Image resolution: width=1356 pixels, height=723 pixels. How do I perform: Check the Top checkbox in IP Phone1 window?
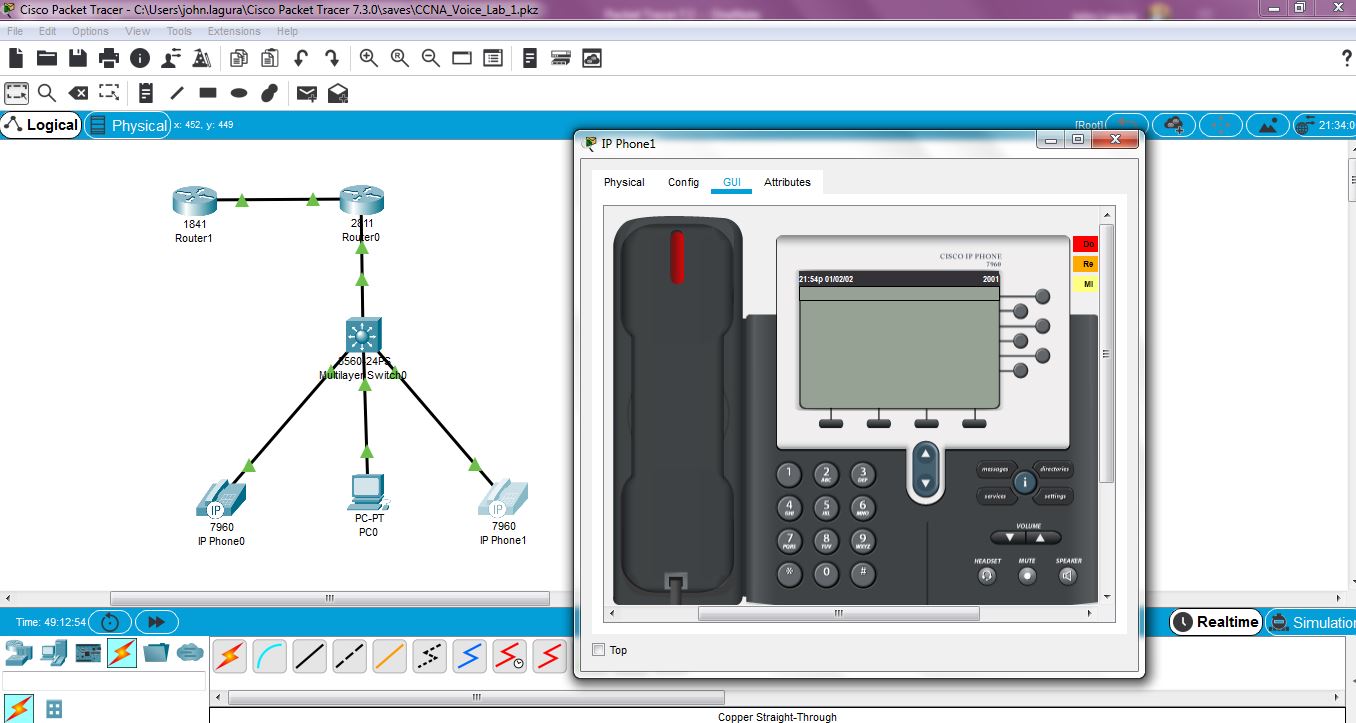pyautogui.click(x=597, y=650)
